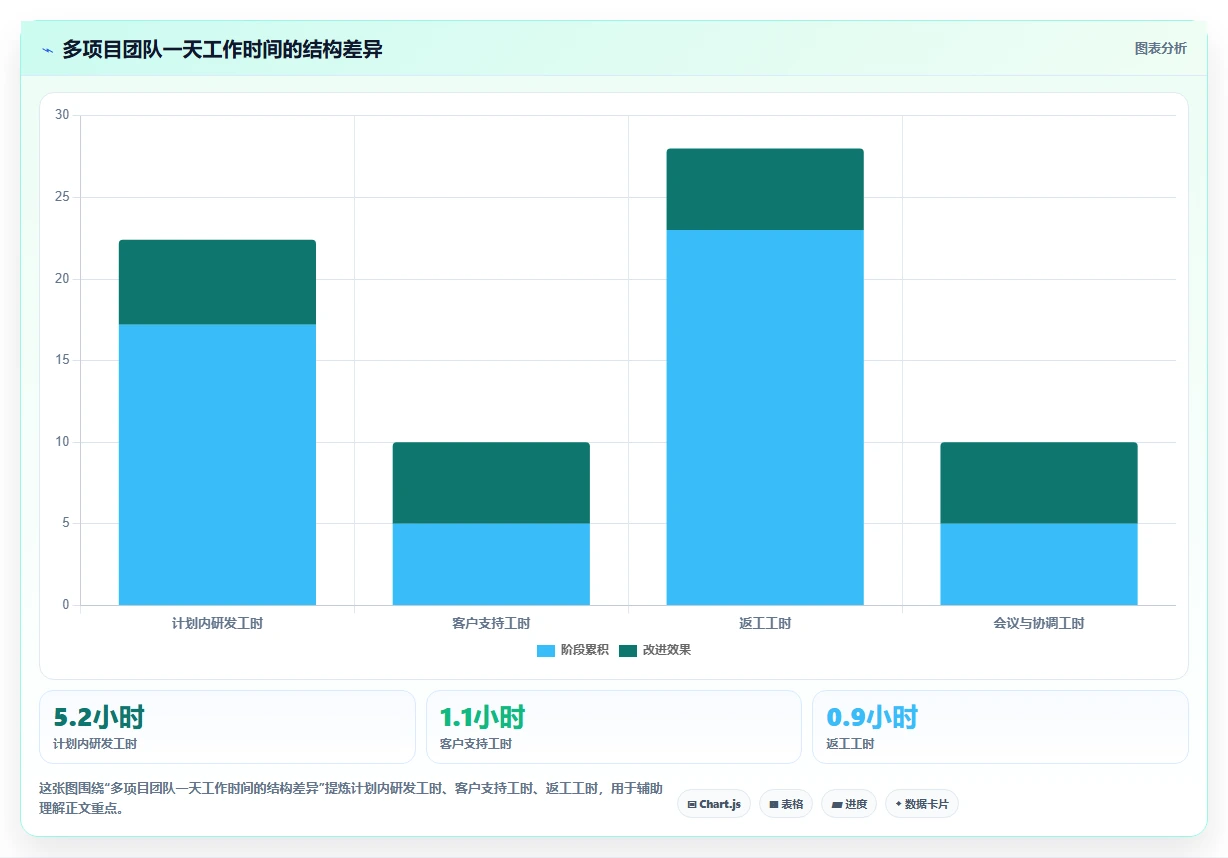1228x858 pixels.
Task: Click the x-axis label 客户支持工时
Action: tap(491, 624)
